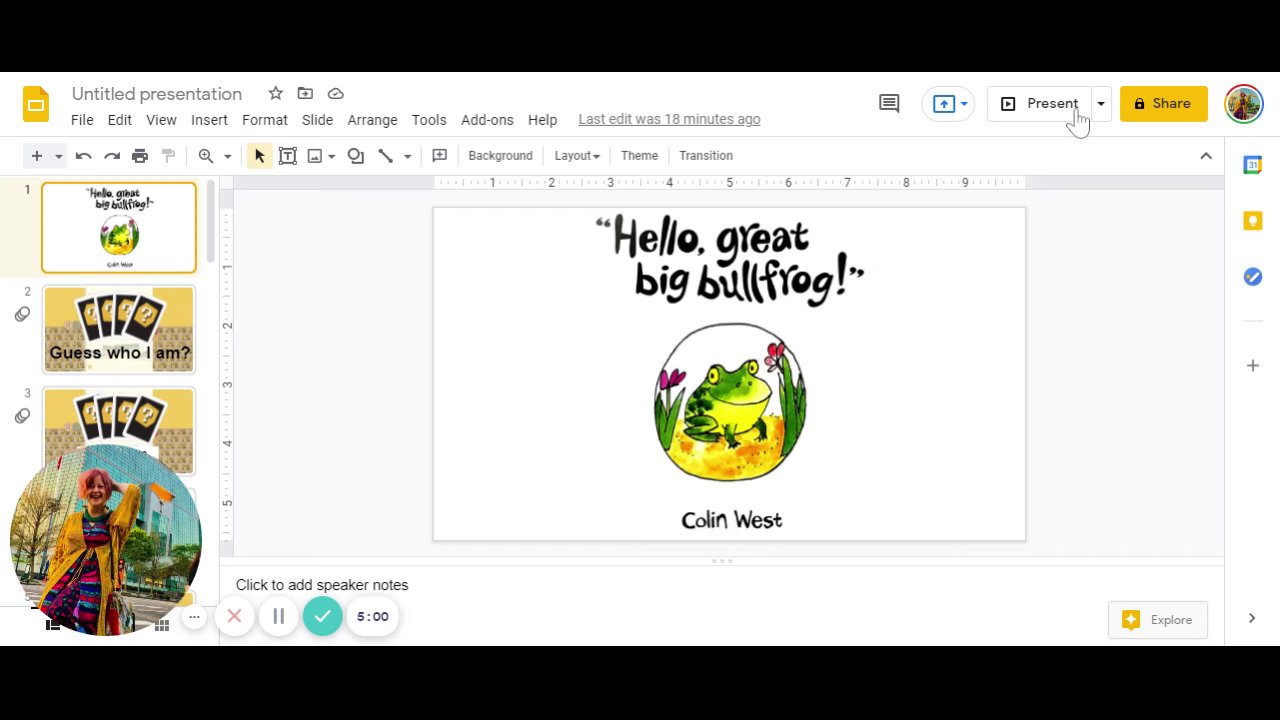The height and width of the screenshot is (720, 1280).
Task: Cancel the recording with red X
Action: coord(234,617)
